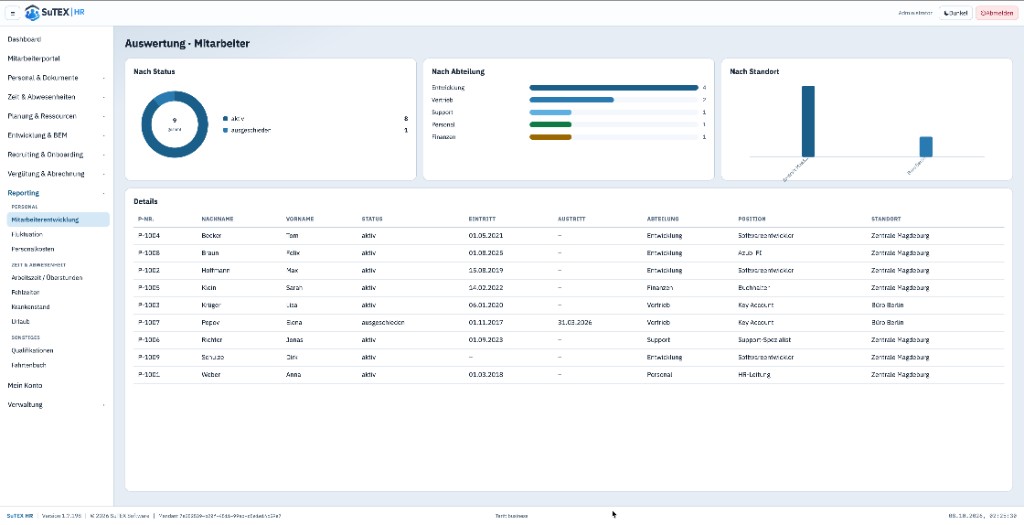Viewport: 1024px width, 525px height.
Task: Open the Fahrtenbuch report
Action: (x=29, y=365)
